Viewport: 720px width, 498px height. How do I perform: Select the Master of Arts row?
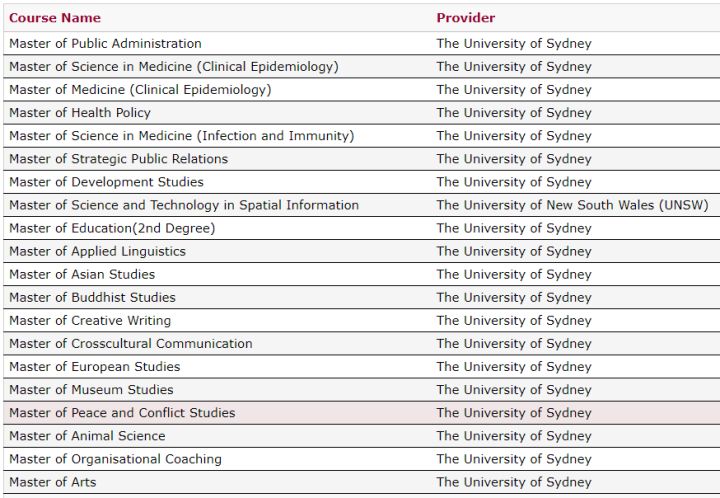point(361,482)
